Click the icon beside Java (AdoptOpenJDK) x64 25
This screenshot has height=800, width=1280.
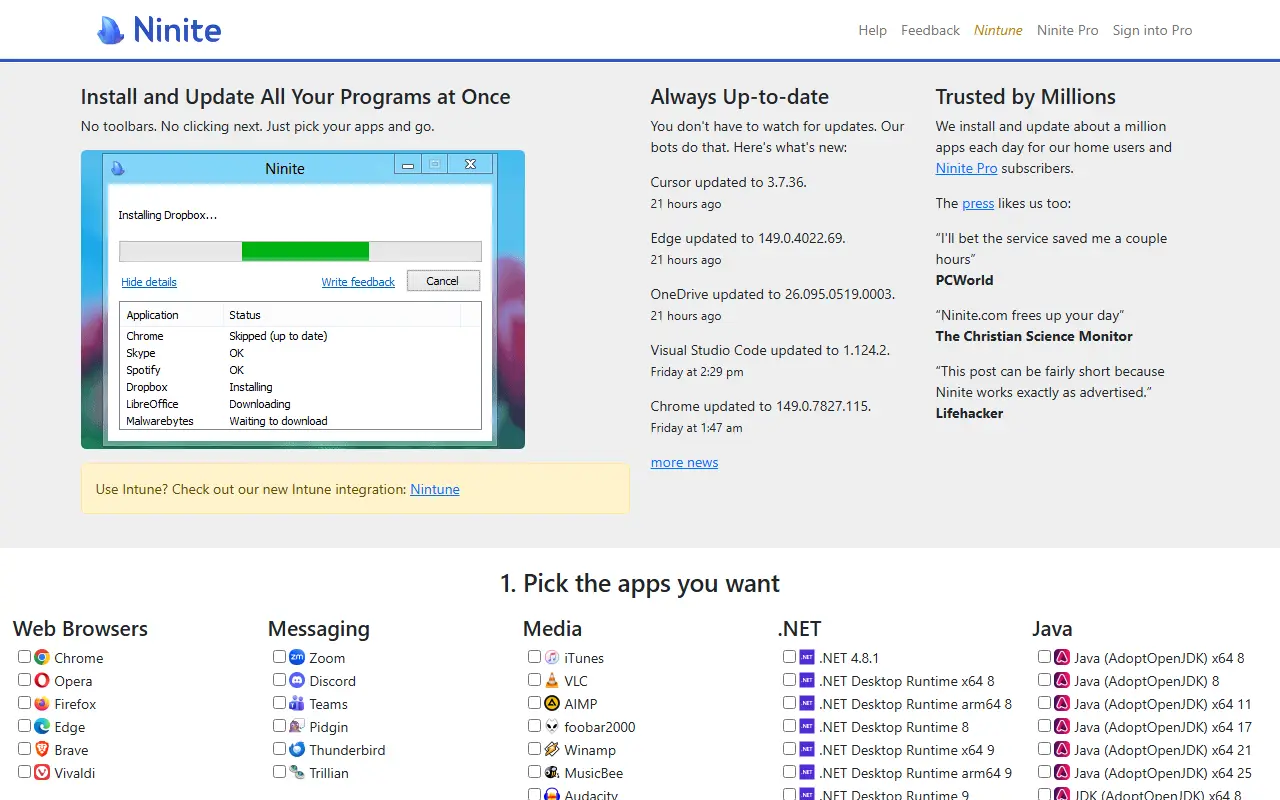[x=1062, y=772]
